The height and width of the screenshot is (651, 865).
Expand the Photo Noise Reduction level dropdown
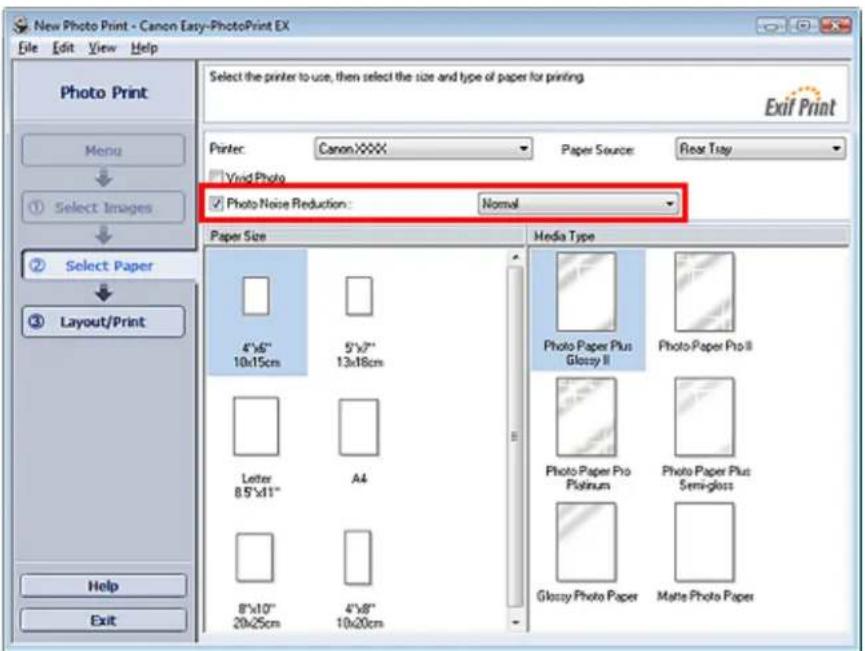[x=578, y=204]
